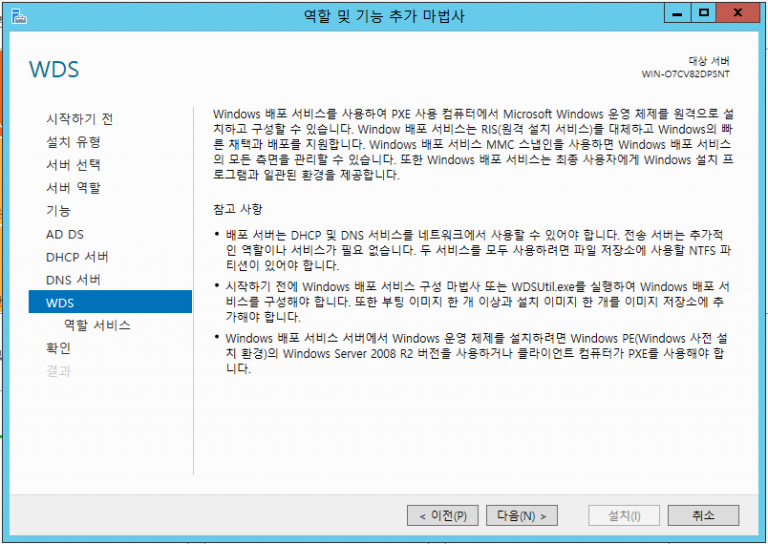Maximize the wizard window

pos(703,13)
